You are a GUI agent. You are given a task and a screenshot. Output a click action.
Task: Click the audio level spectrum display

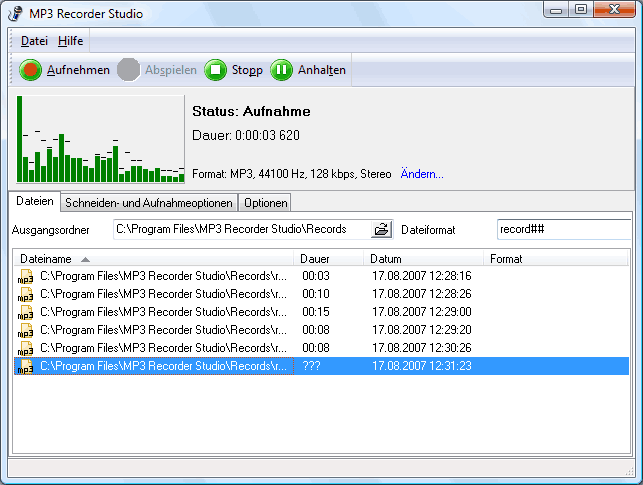[x=100, y=139]
